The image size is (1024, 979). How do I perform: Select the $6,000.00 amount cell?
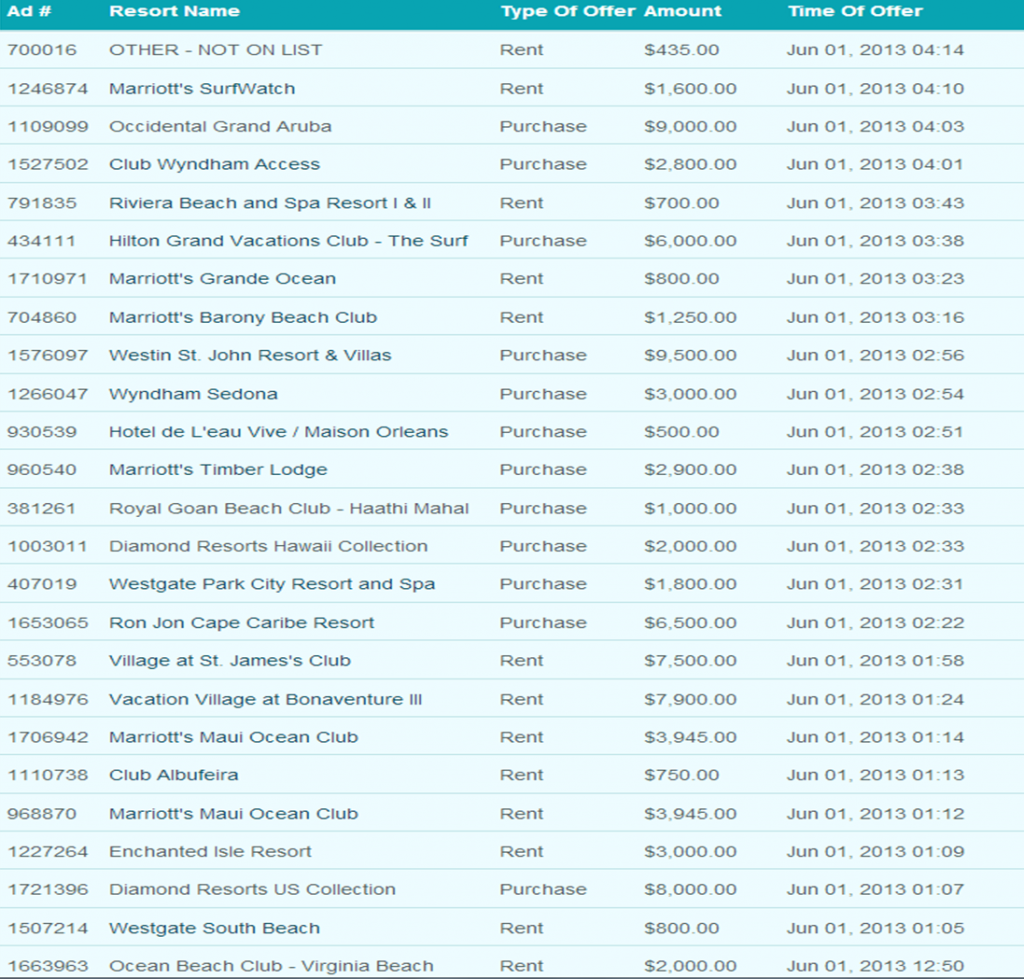[690, 241]
